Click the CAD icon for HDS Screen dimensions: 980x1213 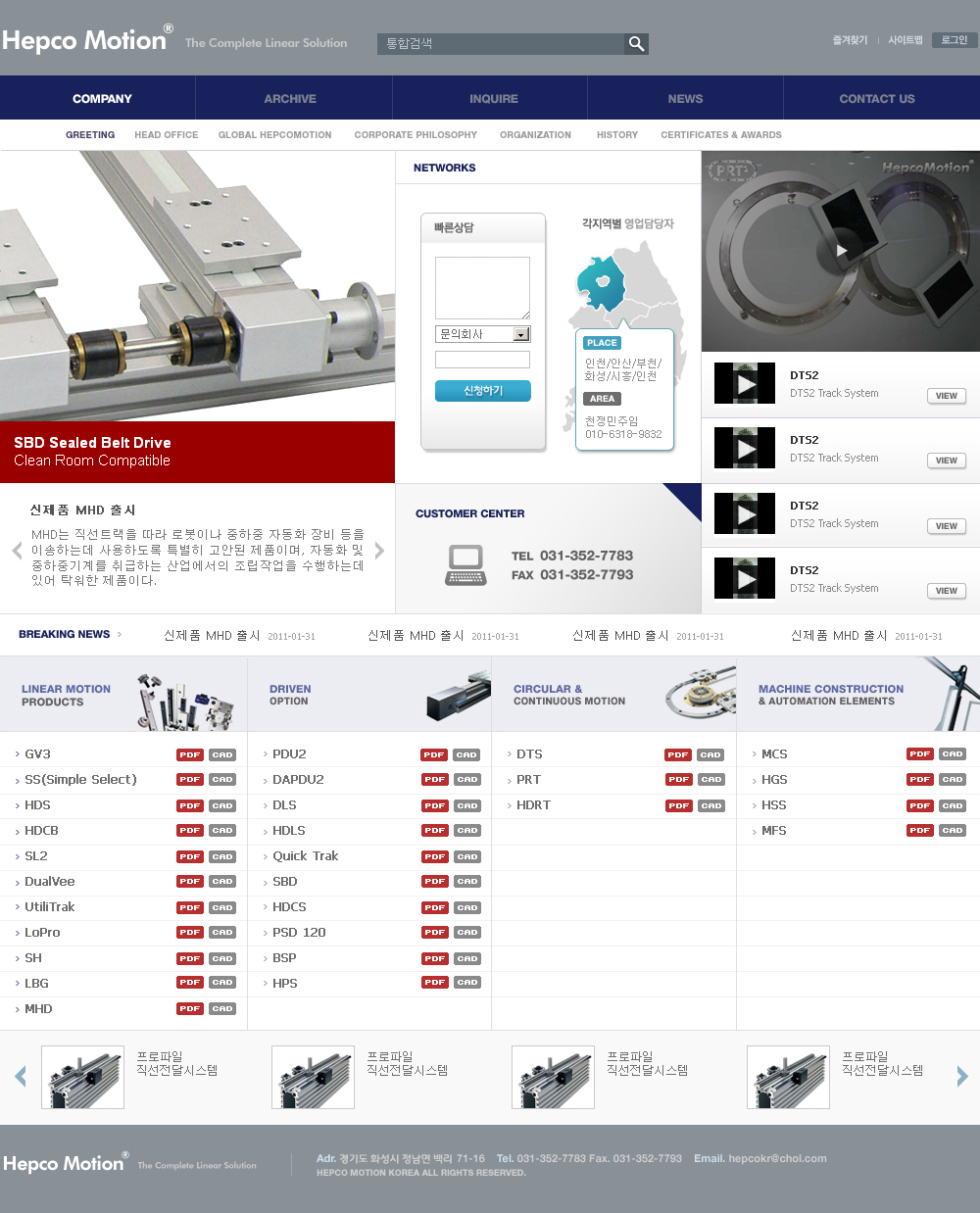pyautogui.click(x=222, y=805)
